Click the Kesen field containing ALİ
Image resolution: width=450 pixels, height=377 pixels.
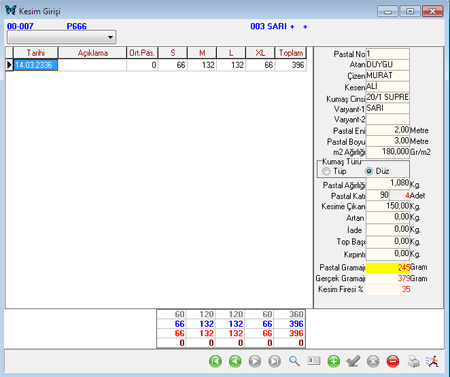pyautogui.click(x=387, y=87)
